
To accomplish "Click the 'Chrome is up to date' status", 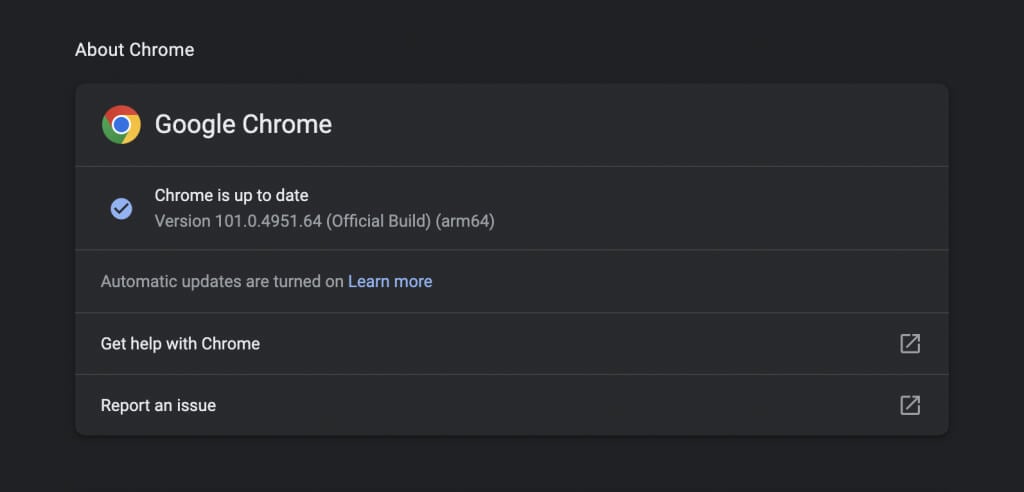I will tap(231, 196).
